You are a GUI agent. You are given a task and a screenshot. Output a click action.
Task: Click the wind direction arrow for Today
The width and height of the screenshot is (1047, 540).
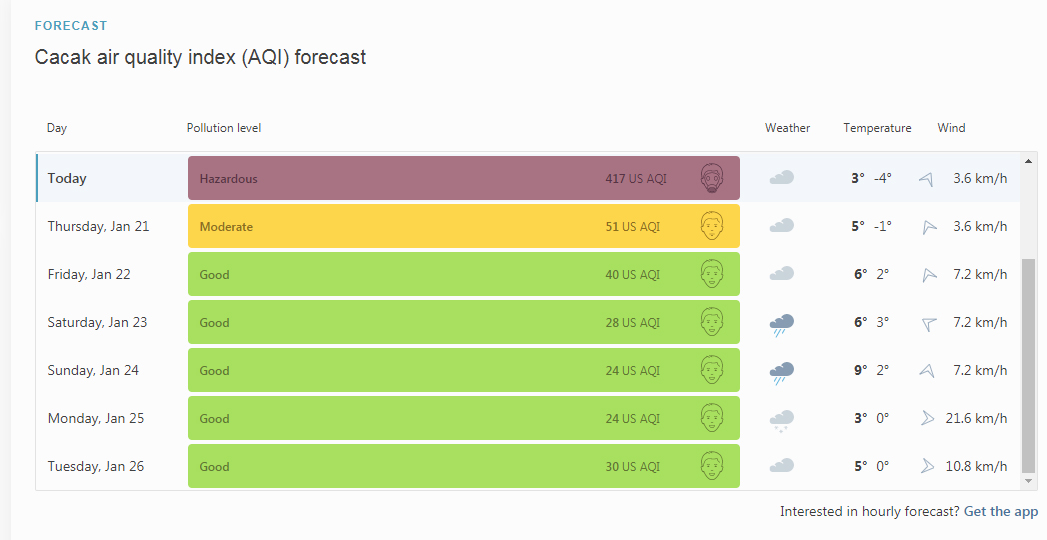(926, 179)
